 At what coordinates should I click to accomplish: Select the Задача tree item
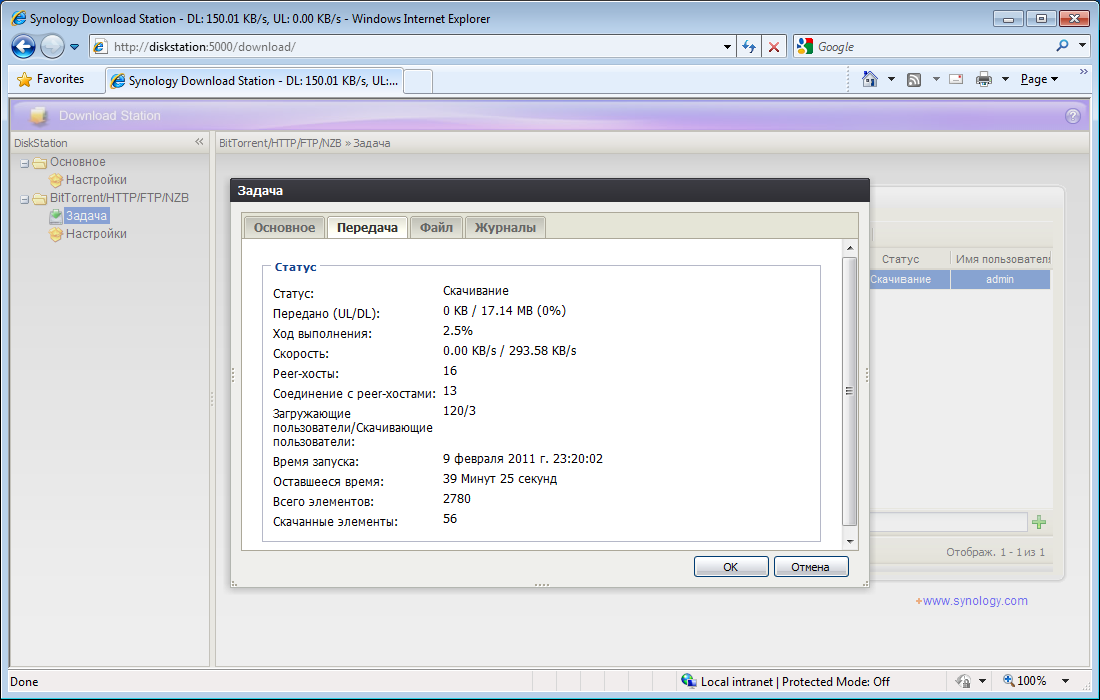(86, 216)
